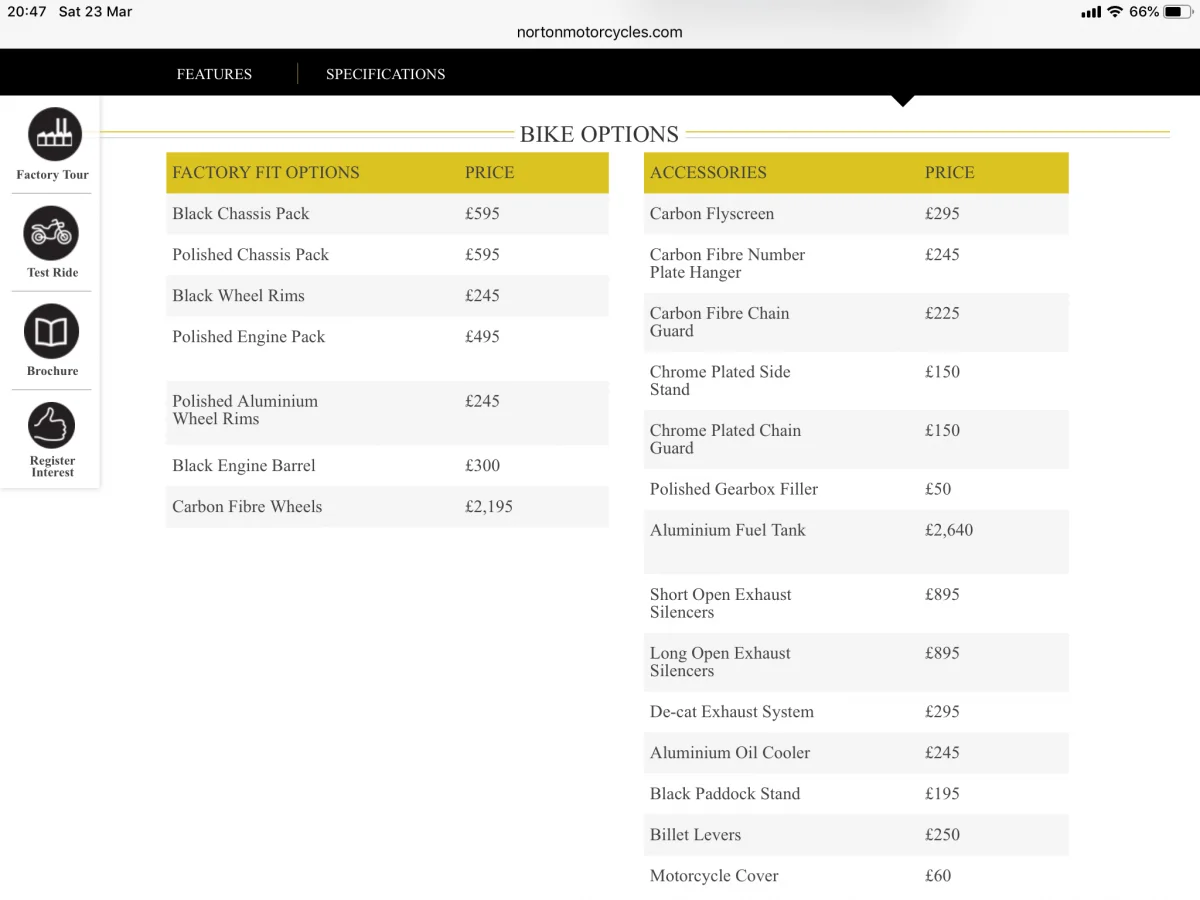Screen dimensions: 1200x900
Task: Tap the battery icon in status bar
Action: pyautogui.click(x=1178, y=12)
